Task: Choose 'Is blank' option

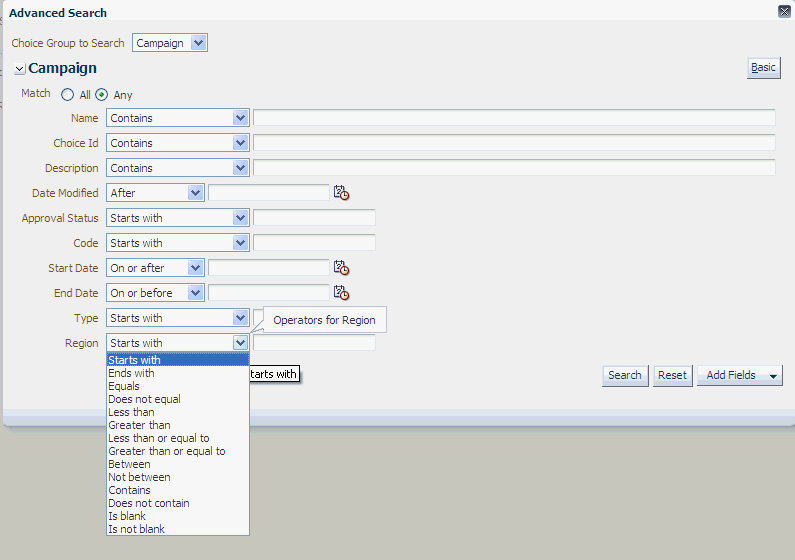Action: [x=177, y=516]
